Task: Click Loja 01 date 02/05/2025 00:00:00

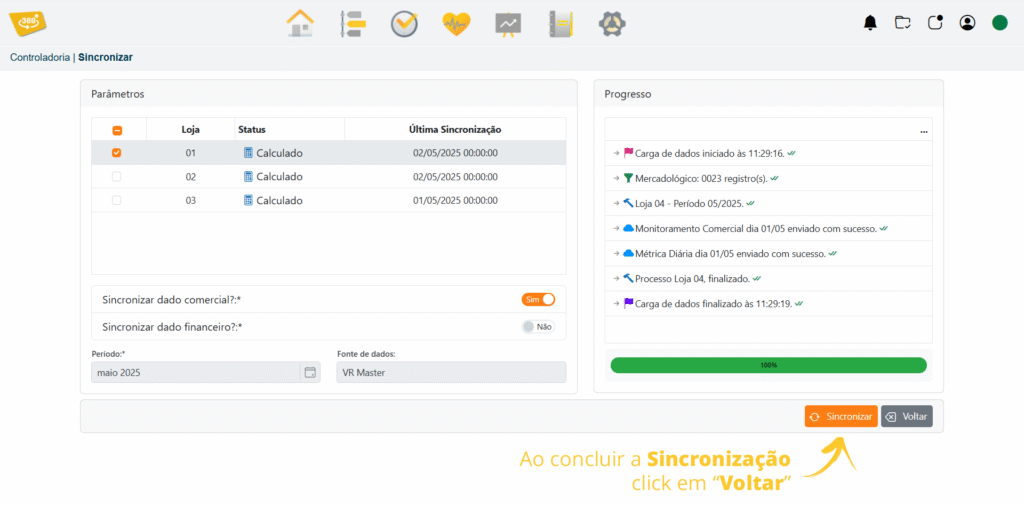Action: [455, 153]
